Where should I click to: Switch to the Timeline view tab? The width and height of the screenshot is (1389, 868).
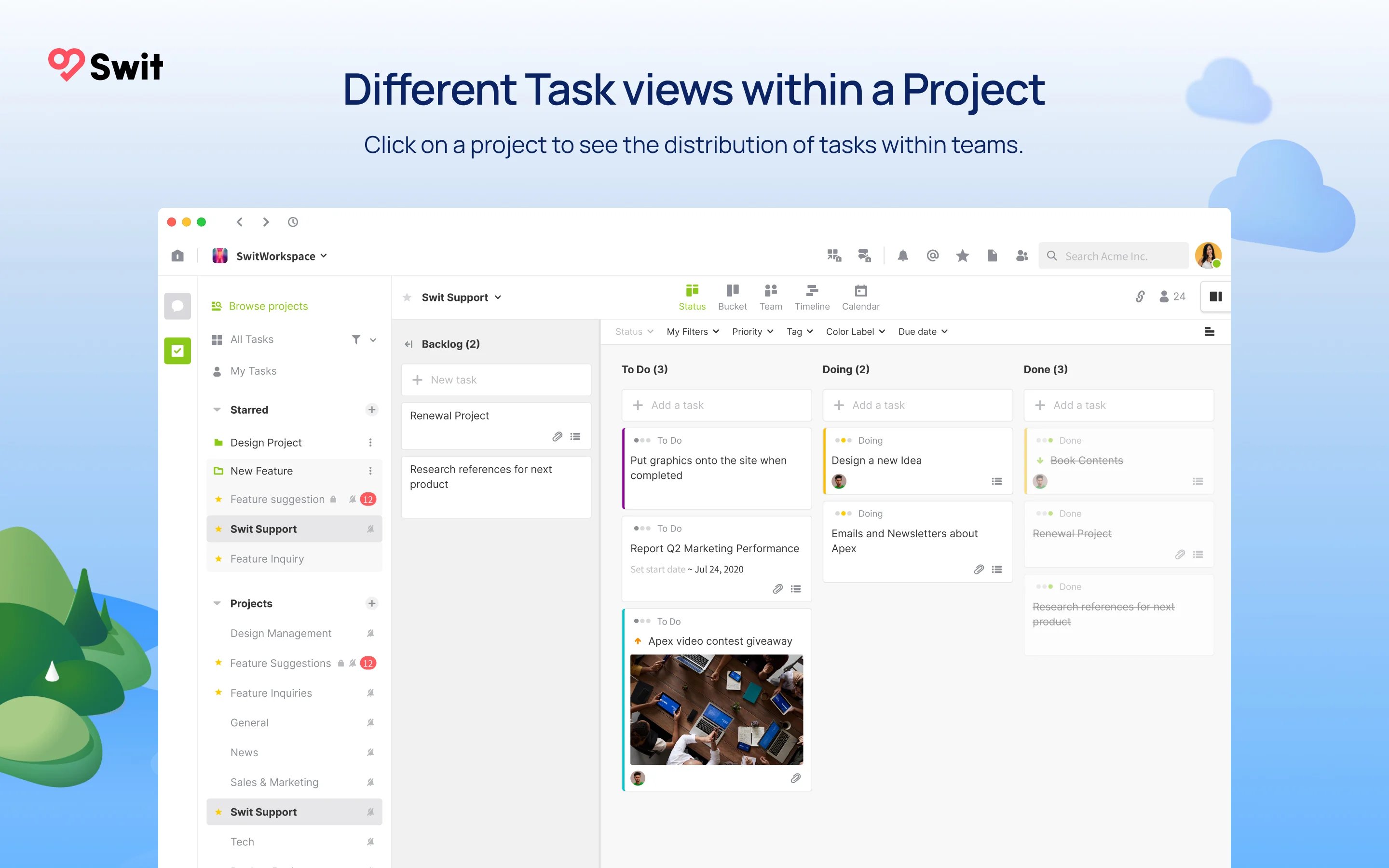click(x=812, y=296)
